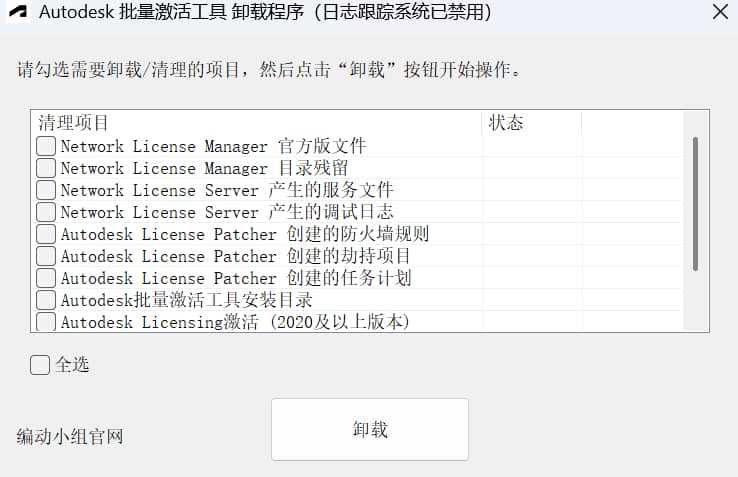
Task: Open the 编动小组官网 website link
Action: point(70,437)
